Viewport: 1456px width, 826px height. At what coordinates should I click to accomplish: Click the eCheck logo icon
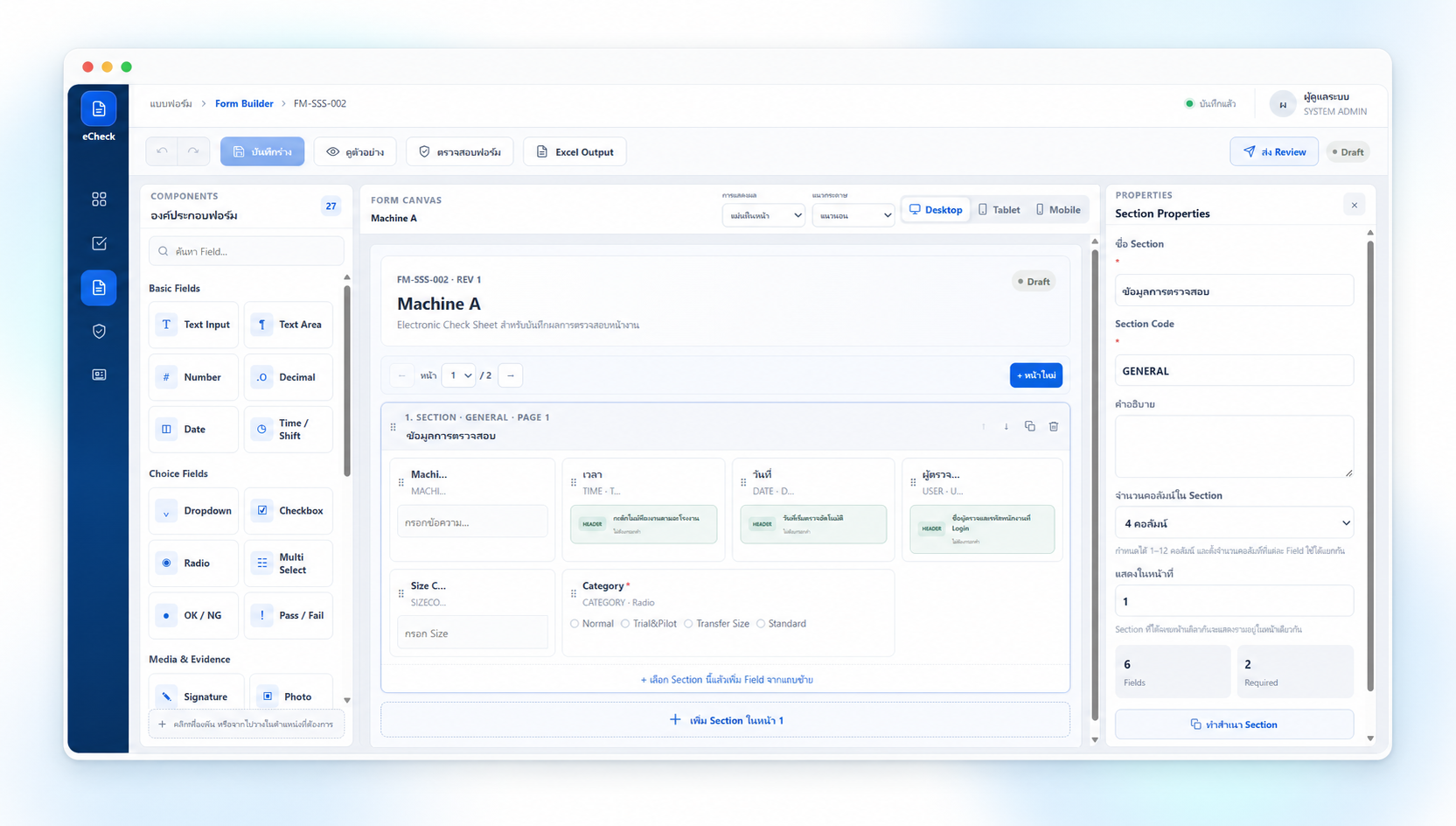(x=99, y=108)
